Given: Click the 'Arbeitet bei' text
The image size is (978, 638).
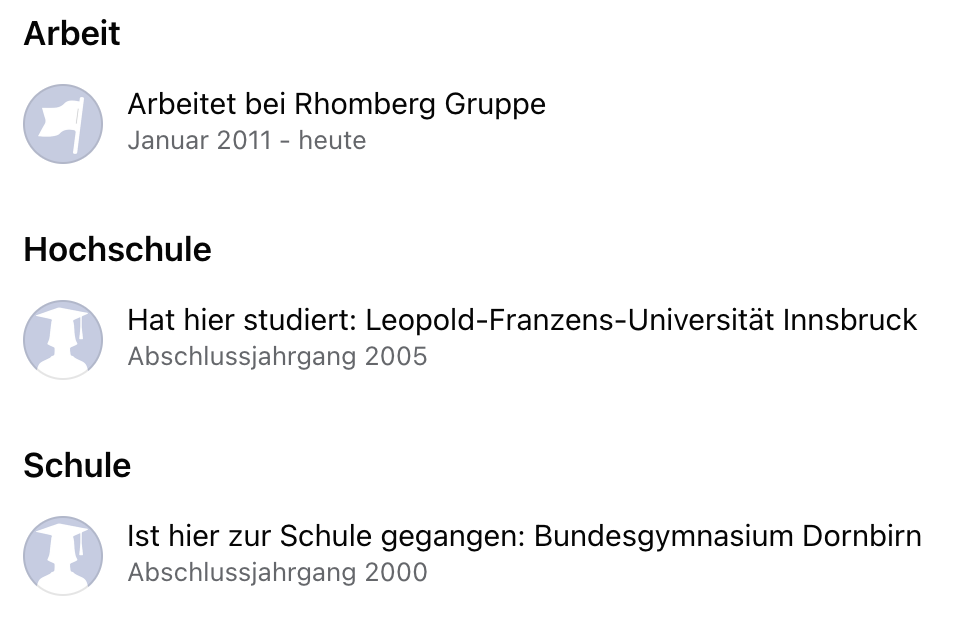Looking at the screenshot, I should click(207, 104).
